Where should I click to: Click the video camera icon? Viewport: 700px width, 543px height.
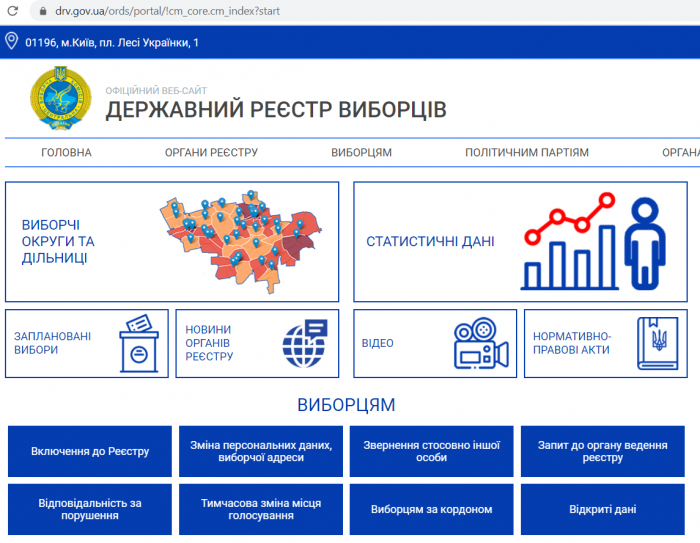tap(480, 343)
